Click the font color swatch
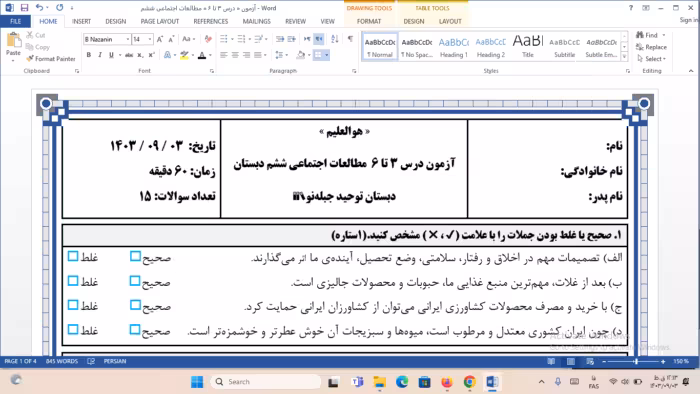Screen dimensions: 700x394 202,55
